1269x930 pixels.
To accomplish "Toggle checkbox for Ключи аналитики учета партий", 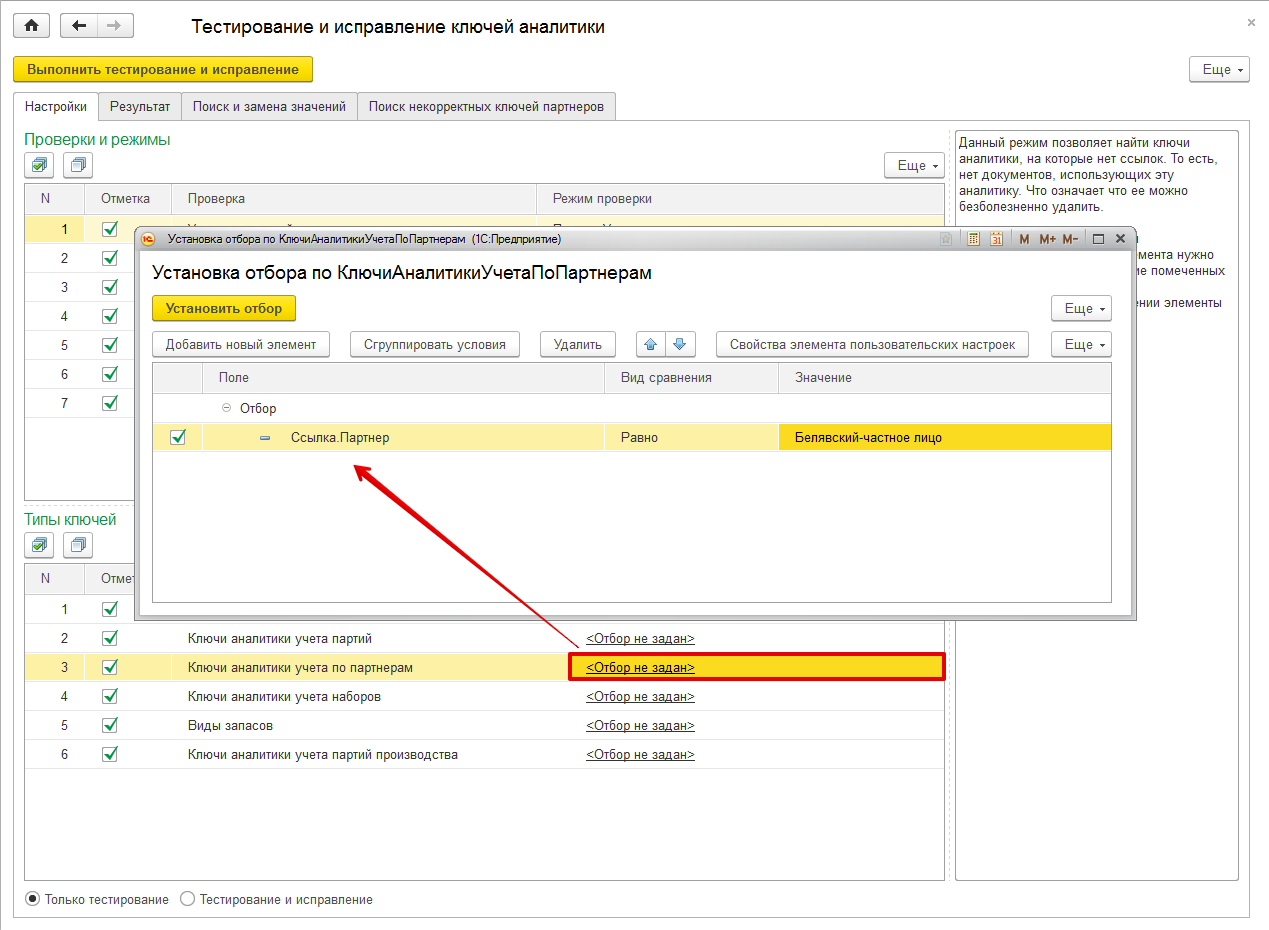I will coord(110,638).
